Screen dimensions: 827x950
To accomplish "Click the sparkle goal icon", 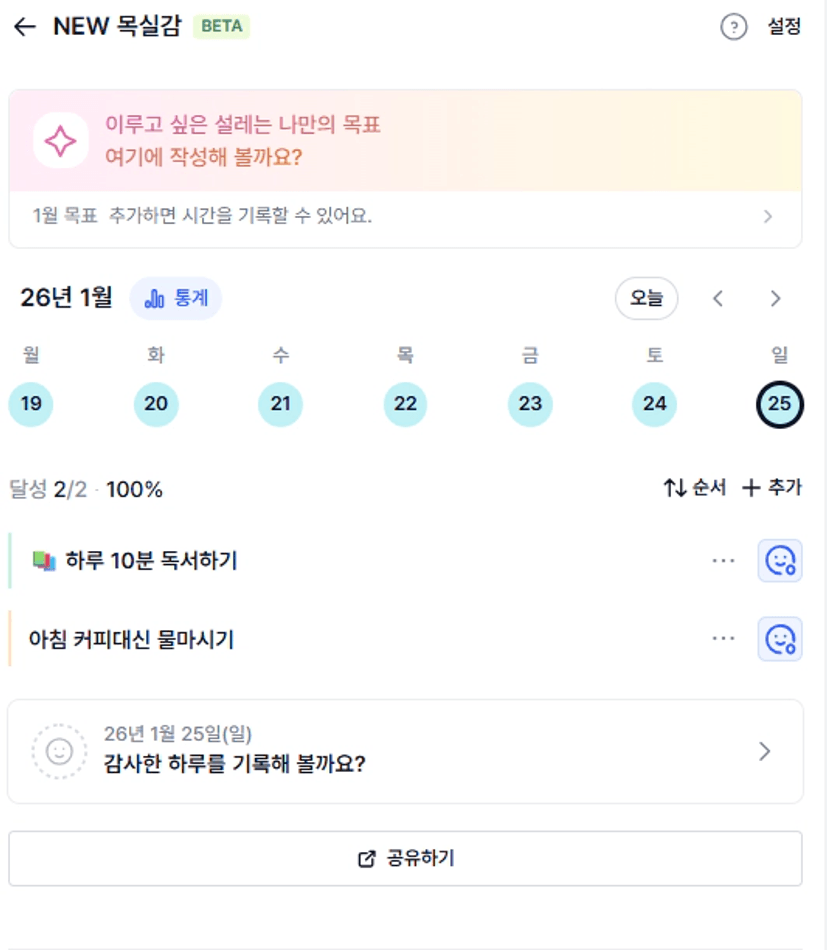I will click(60, 141).
